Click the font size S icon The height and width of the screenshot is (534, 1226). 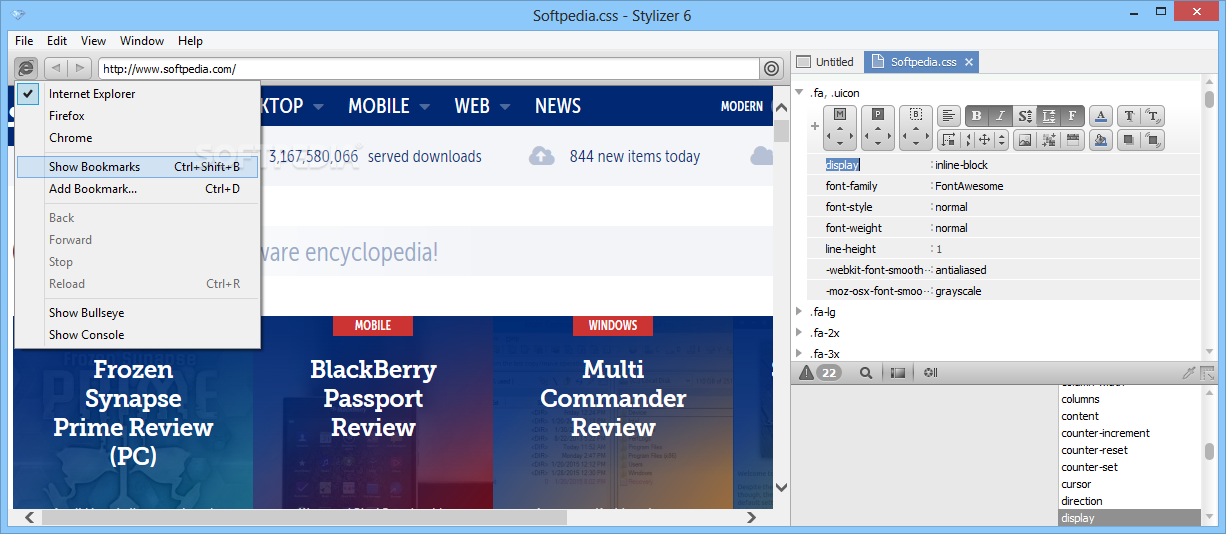point(1025,115)
